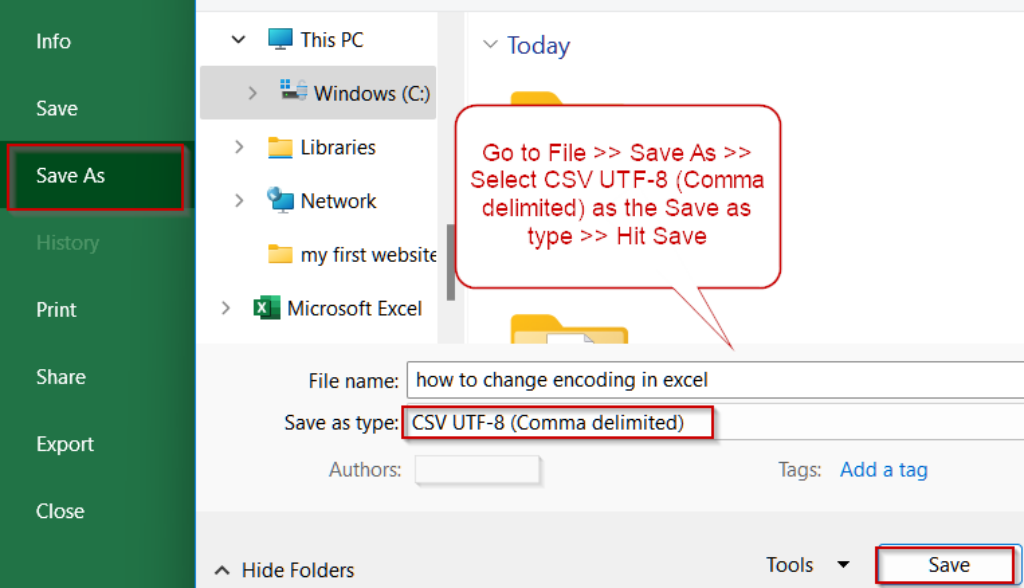
Task: Collapse the This PC tree node
Action: point(238,40)
